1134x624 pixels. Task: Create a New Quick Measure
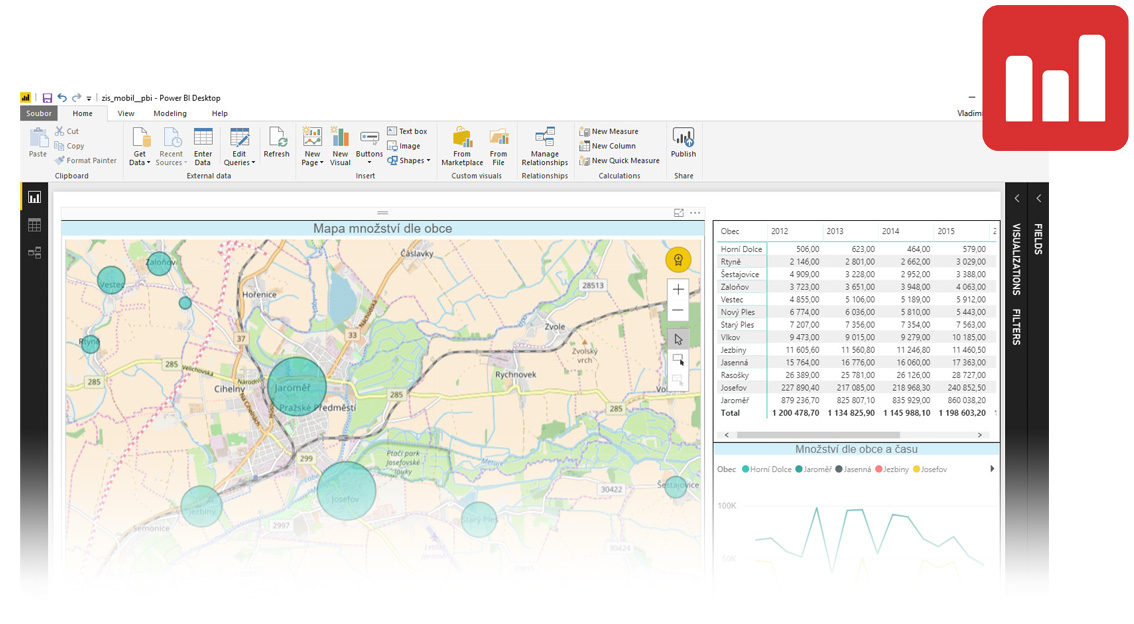point(619,161)
